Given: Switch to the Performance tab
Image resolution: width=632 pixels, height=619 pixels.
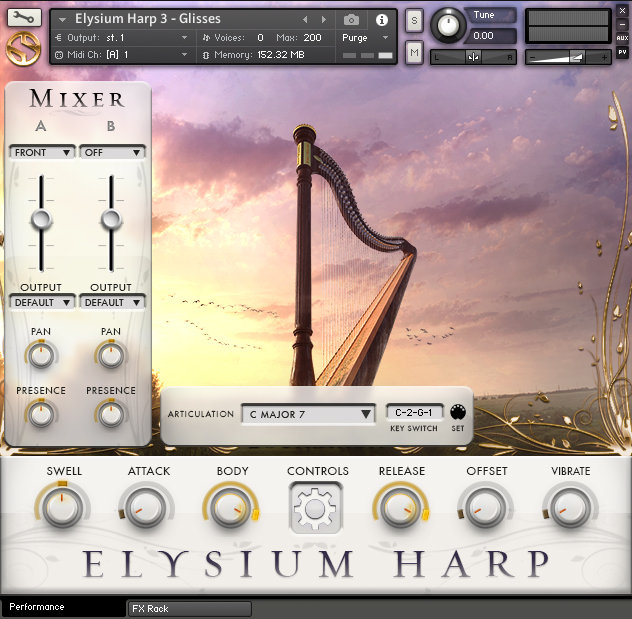Looking at the screenshot, I should (37, 607).
